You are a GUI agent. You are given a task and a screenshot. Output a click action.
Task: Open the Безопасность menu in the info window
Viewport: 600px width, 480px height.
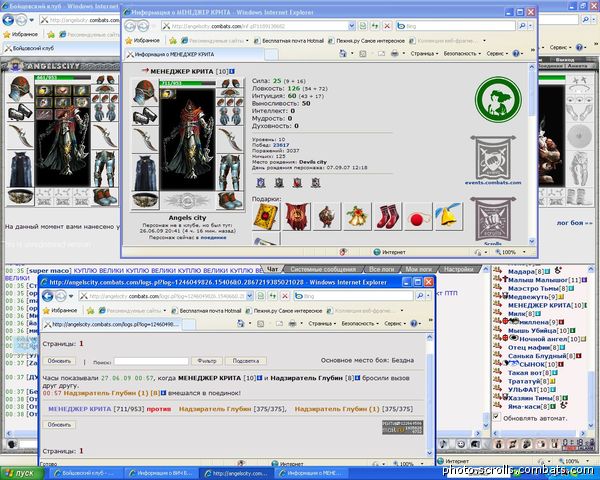[462, 54]
